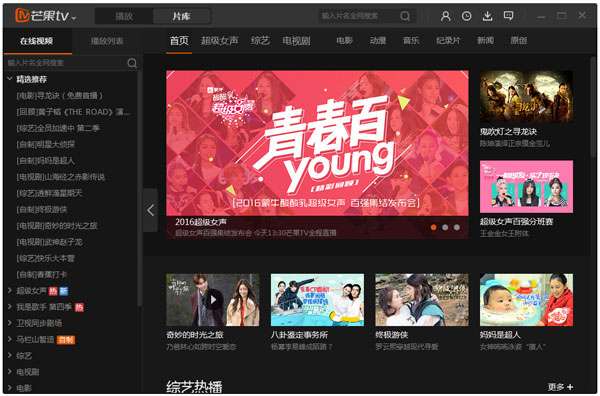Open the 电视剧 navigation tab

pyautogui.click(x=296, y=41)
